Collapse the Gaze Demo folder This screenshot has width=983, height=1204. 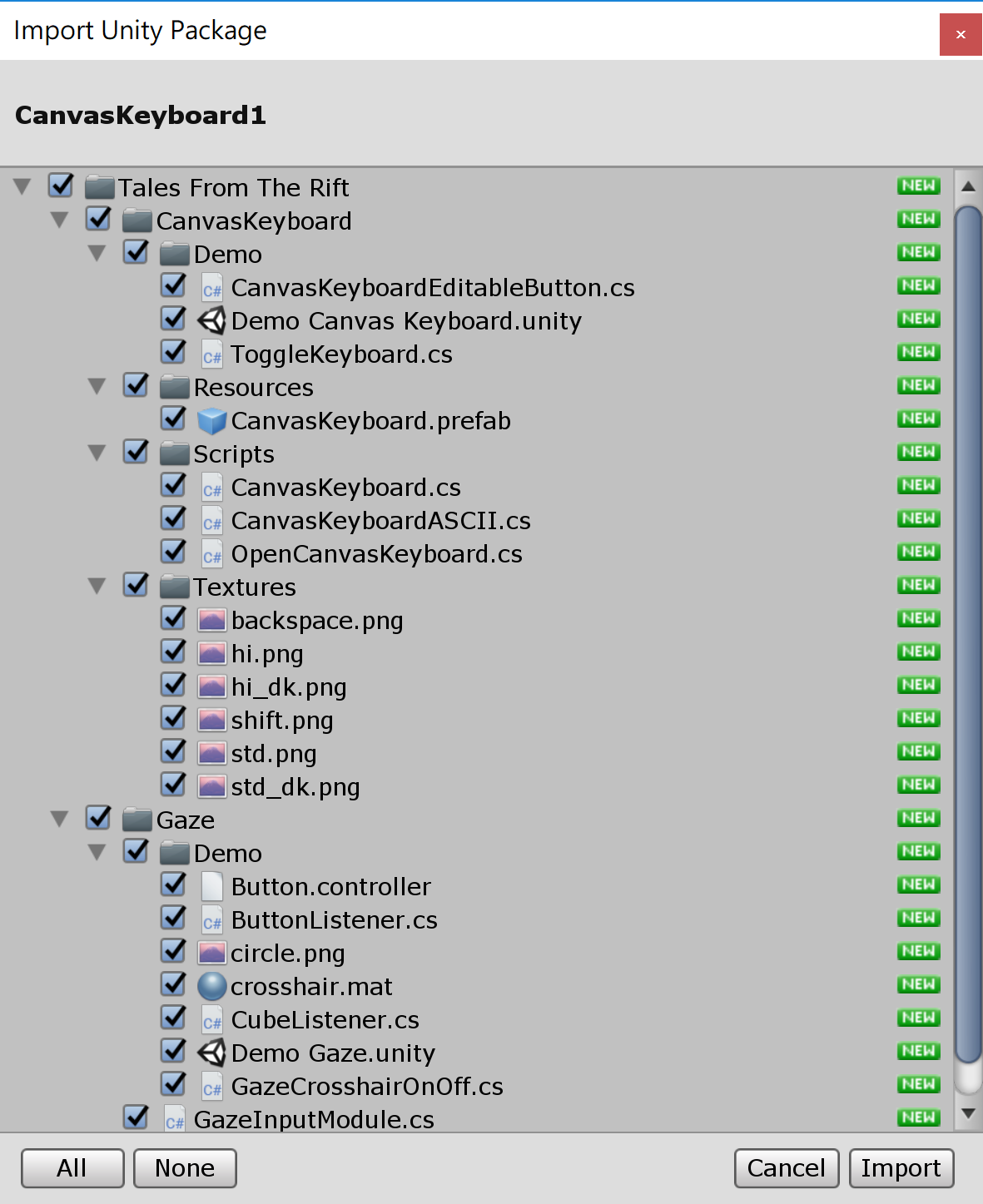pyautogui.click(x=97, y=850)
